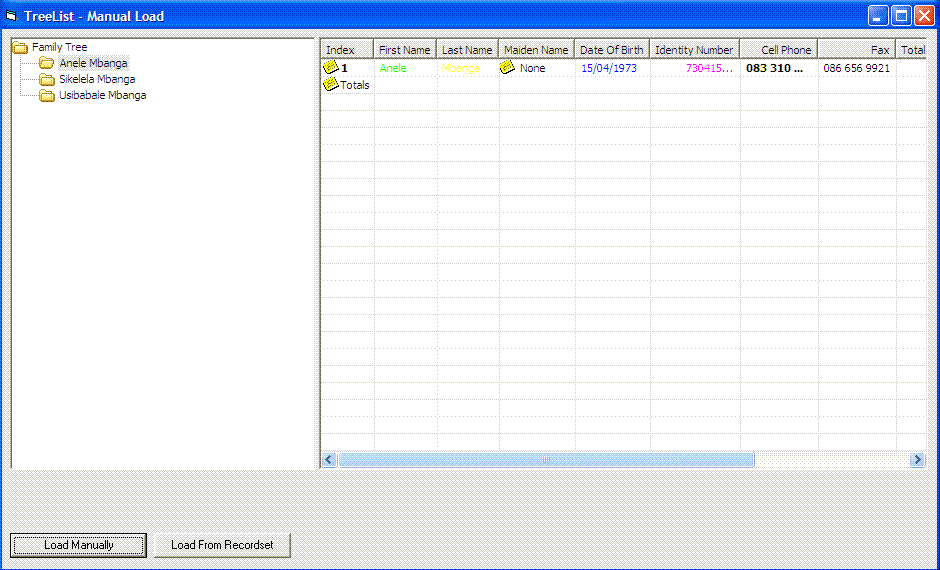Sort by Date Of Birth column header

612,50
